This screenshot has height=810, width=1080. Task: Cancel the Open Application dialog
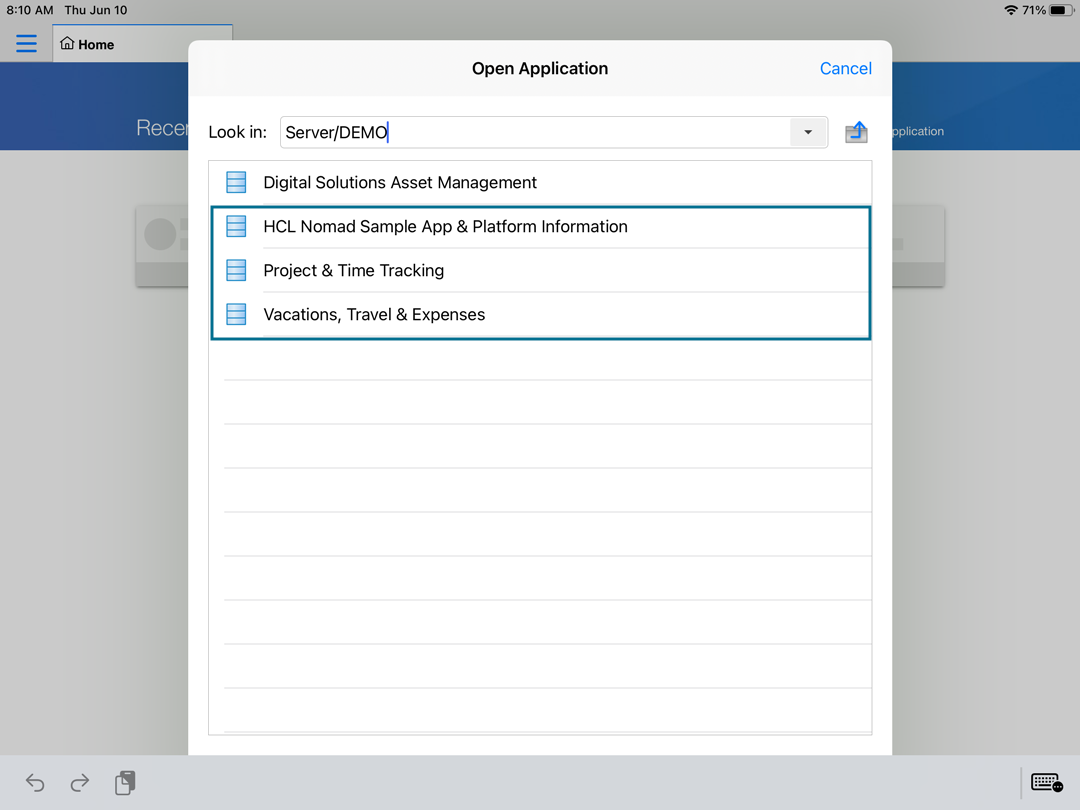tap(845, 68)
